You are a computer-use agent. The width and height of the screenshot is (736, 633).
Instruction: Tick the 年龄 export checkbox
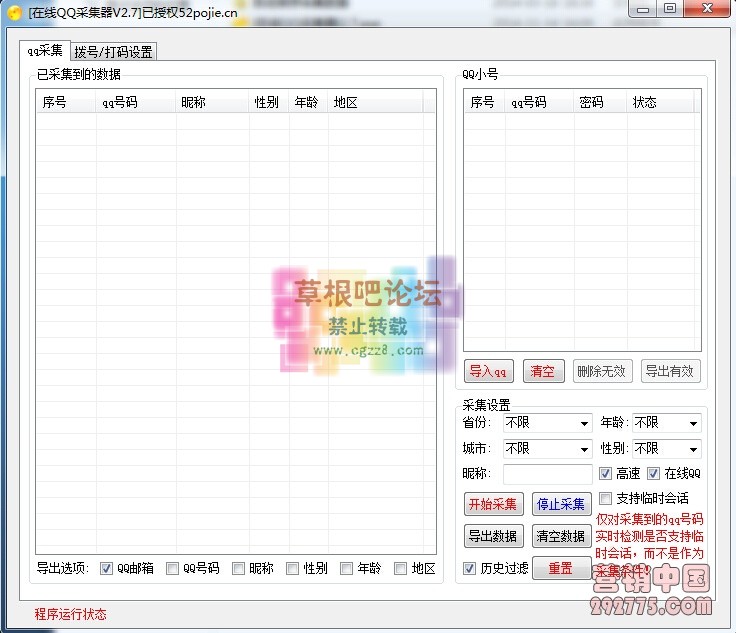346,569
